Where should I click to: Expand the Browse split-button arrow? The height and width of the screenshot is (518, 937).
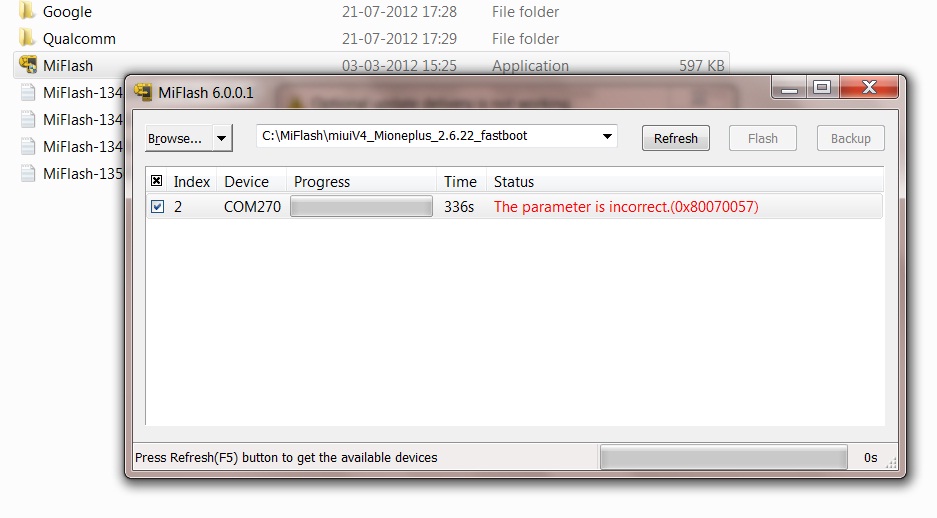coord(222,138)
